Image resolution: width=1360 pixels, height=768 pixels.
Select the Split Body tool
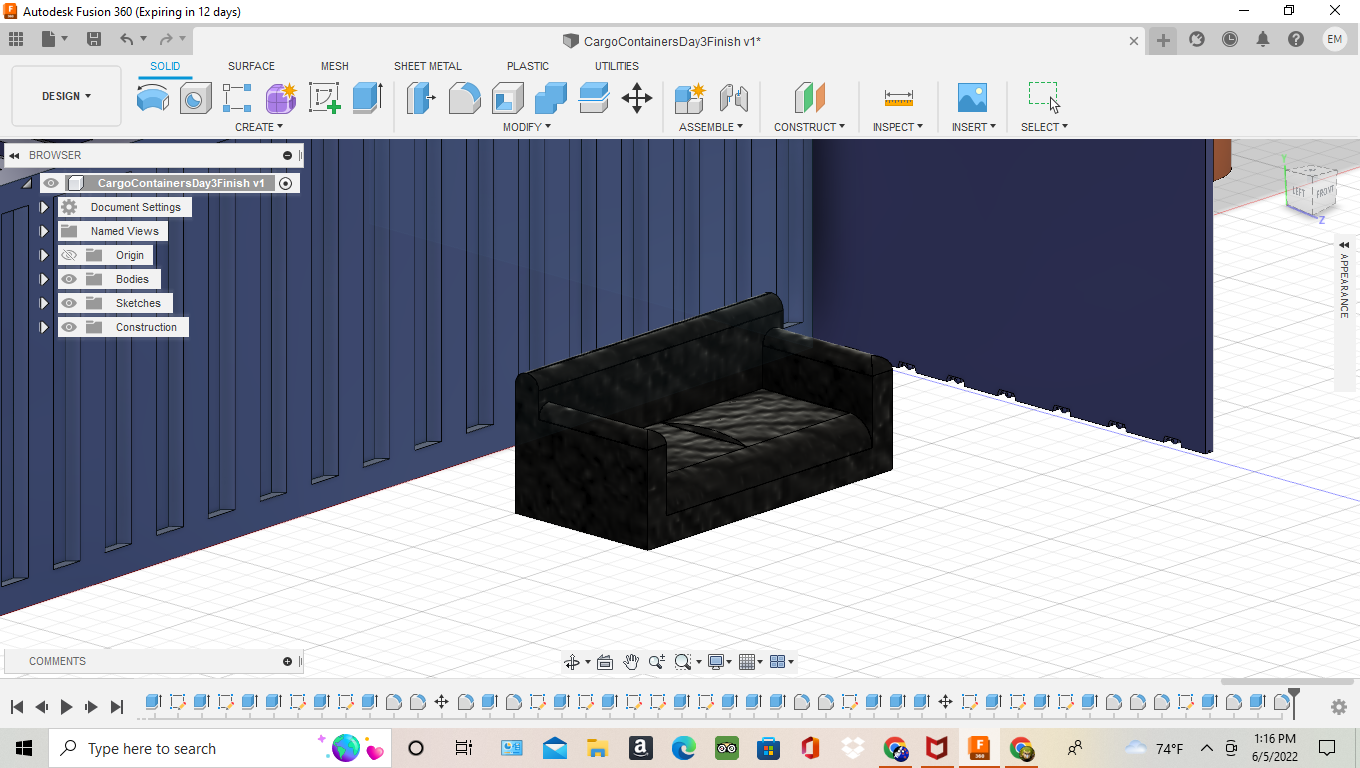[x=594, y=98]
